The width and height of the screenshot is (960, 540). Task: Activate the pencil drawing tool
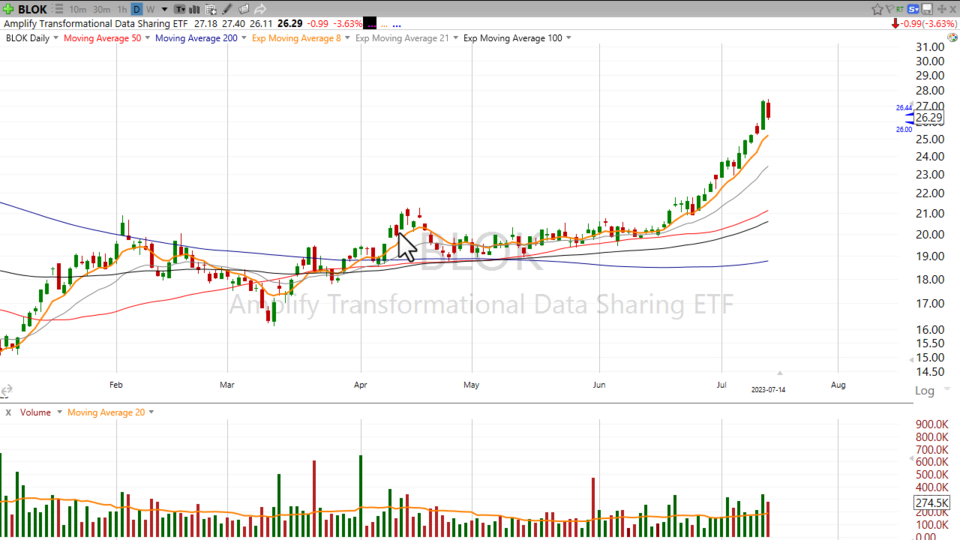coord(228,9)
